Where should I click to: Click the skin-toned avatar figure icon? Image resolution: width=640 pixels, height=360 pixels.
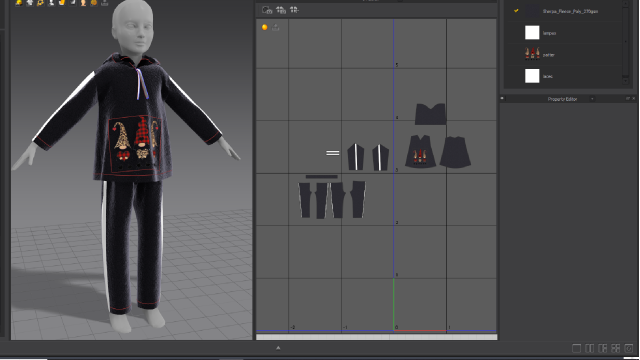click(83, 2)
